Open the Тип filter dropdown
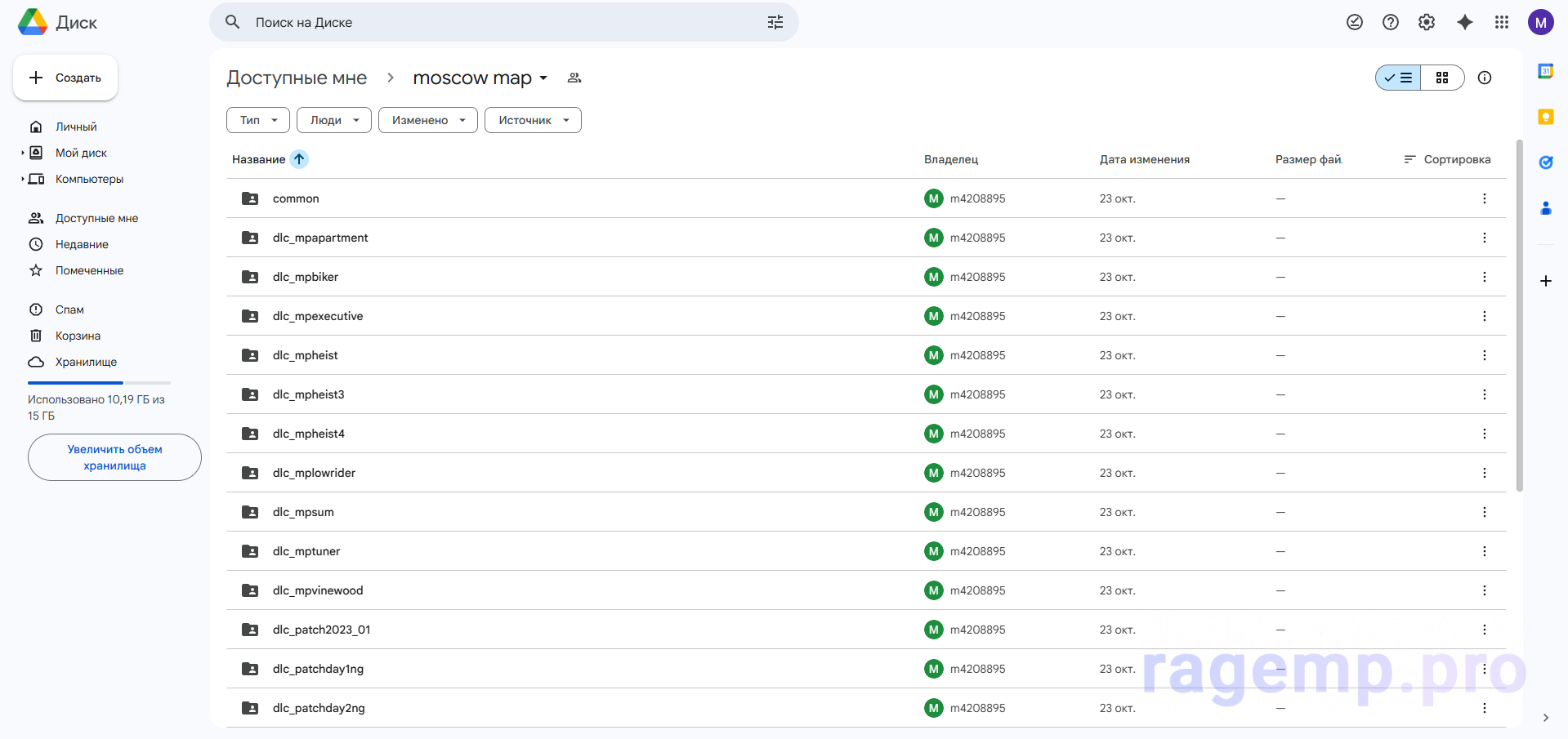The height and width of the screenshot is (739, 1568). [257, 120]
